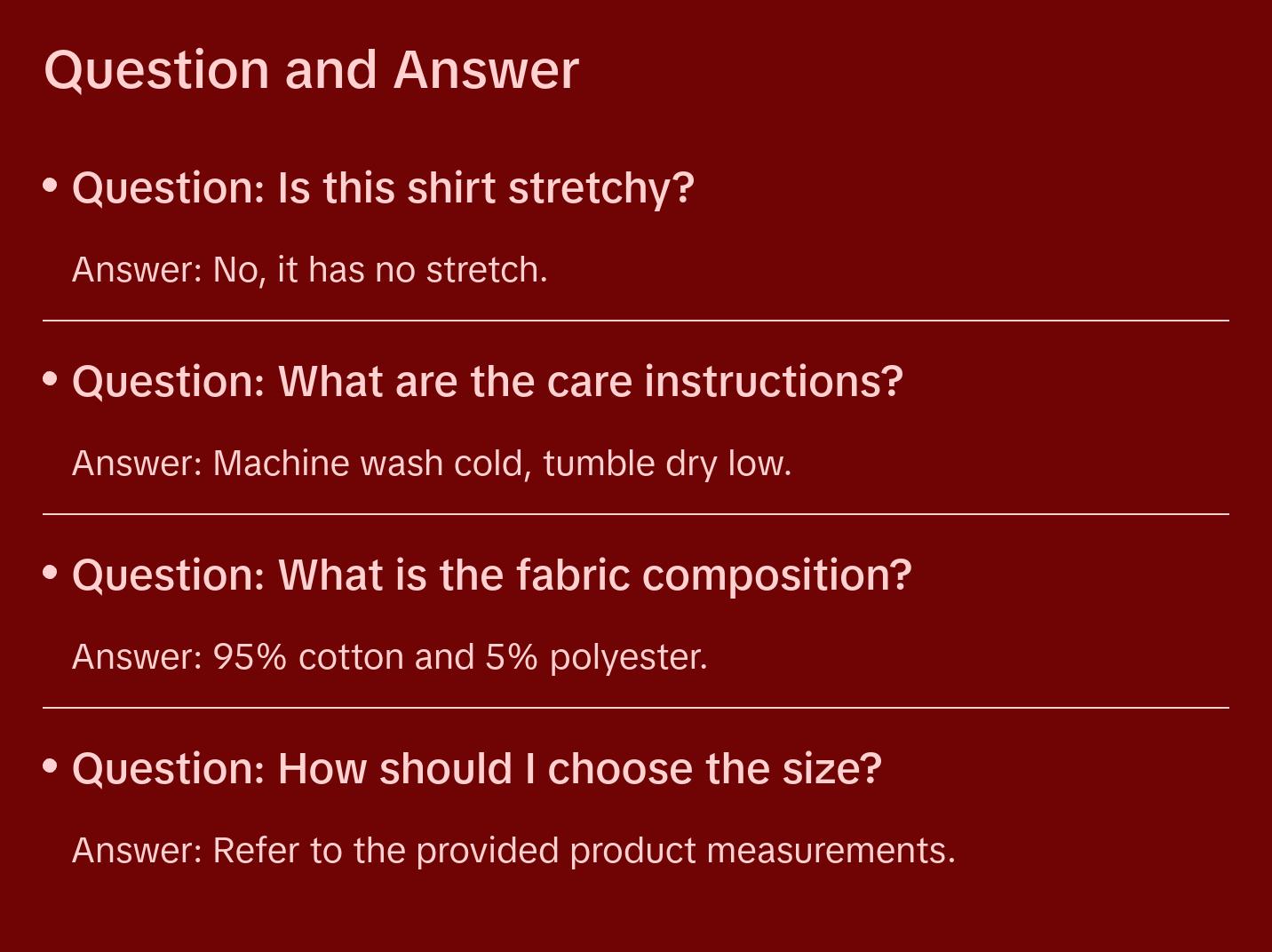Click the divider line below the fabric answer
This screenshot has width=1272, height=952.
click(636, 708)
